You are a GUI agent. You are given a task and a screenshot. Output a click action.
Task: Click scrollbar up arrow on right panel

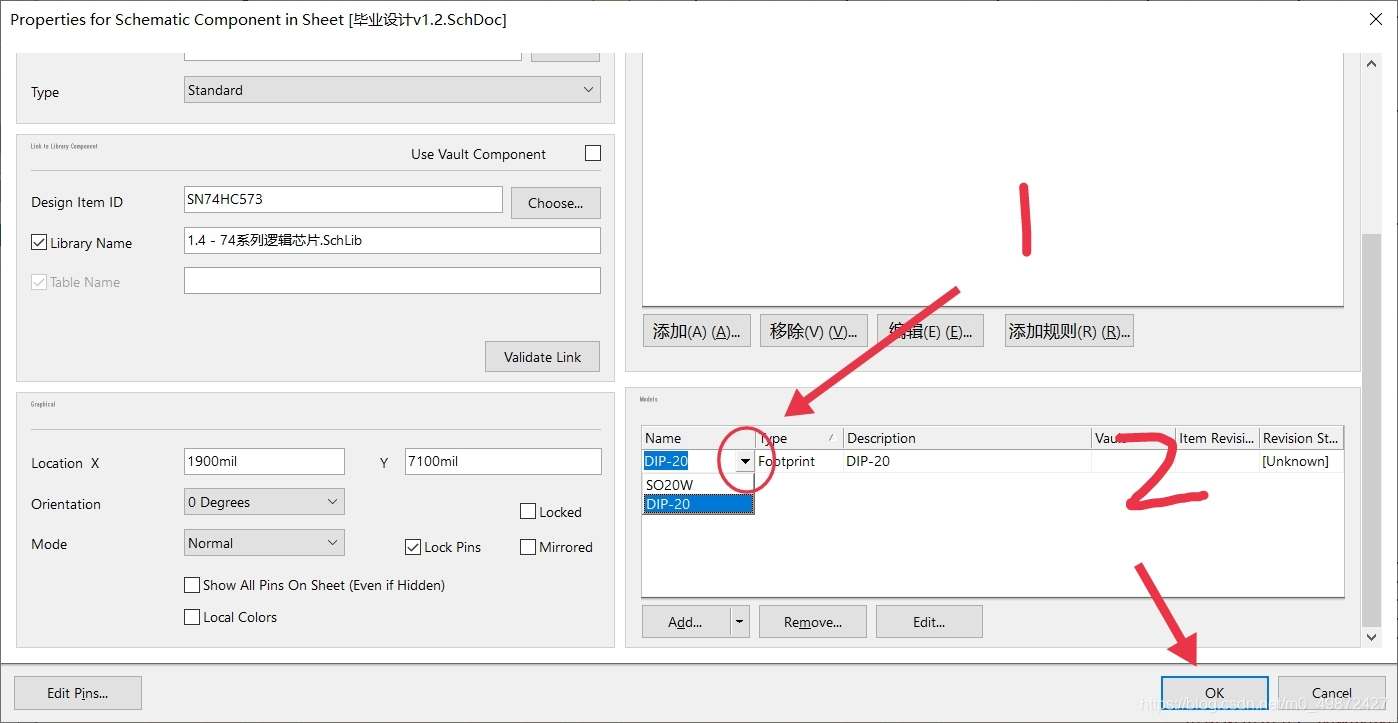tap(1373, 63)
